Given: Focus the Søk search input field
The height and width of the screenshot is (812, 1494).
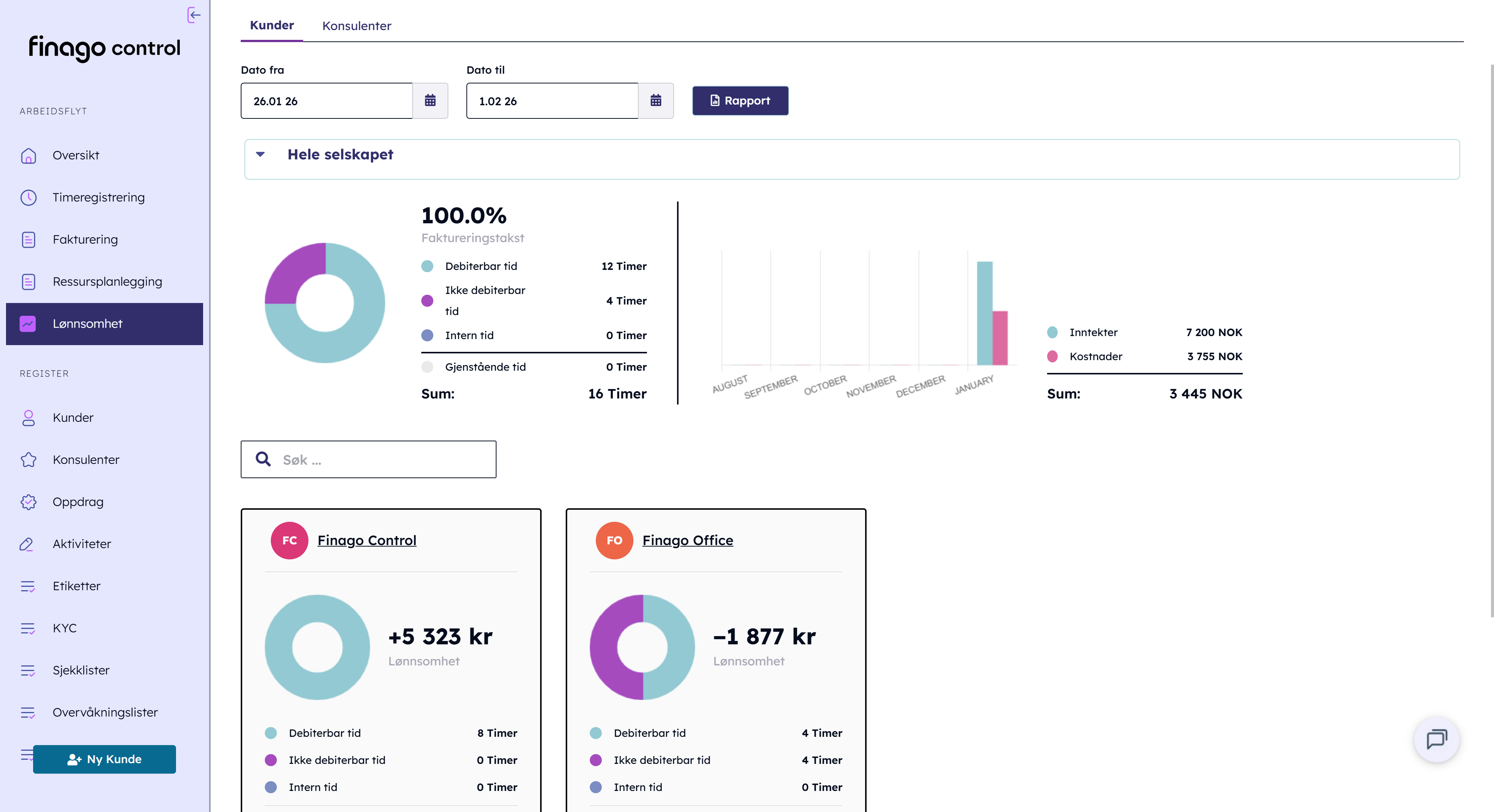Looking at the screenshot, I should click(x=383, y=460).
